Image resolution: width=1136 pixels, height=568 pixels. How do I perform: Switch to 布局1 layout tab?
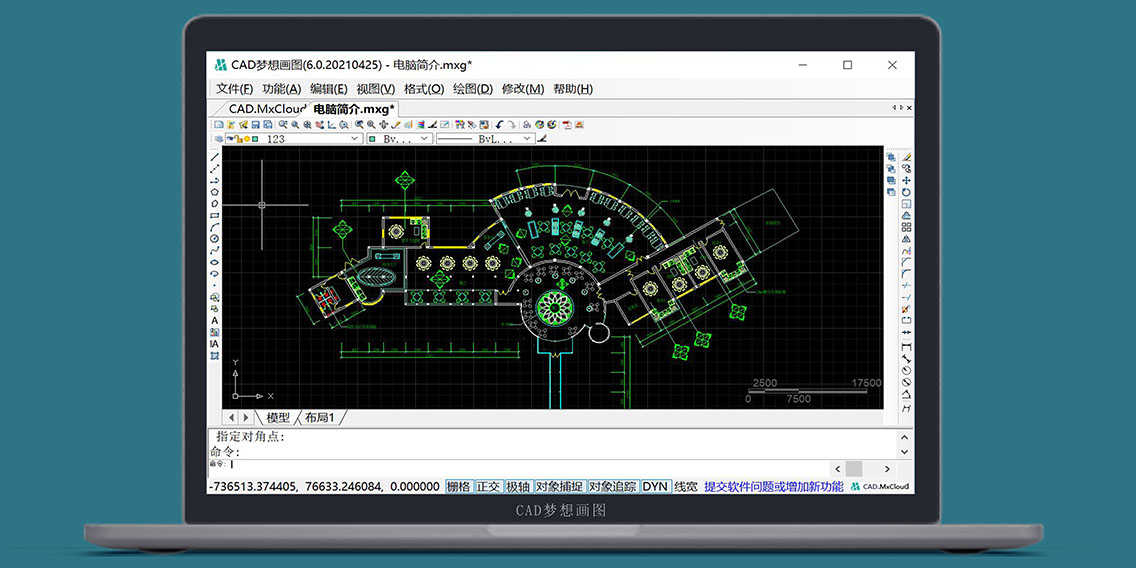pyautogui.click(x=319, y=418)
